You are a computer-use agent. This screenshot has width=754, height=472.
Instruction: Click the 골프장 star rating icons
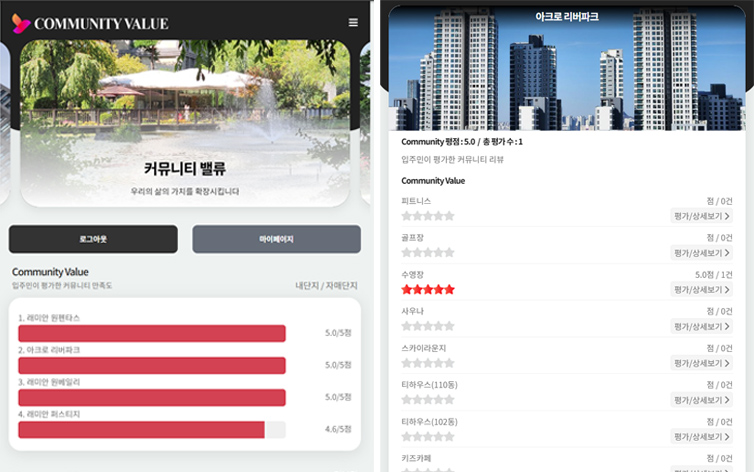[427, 253]
